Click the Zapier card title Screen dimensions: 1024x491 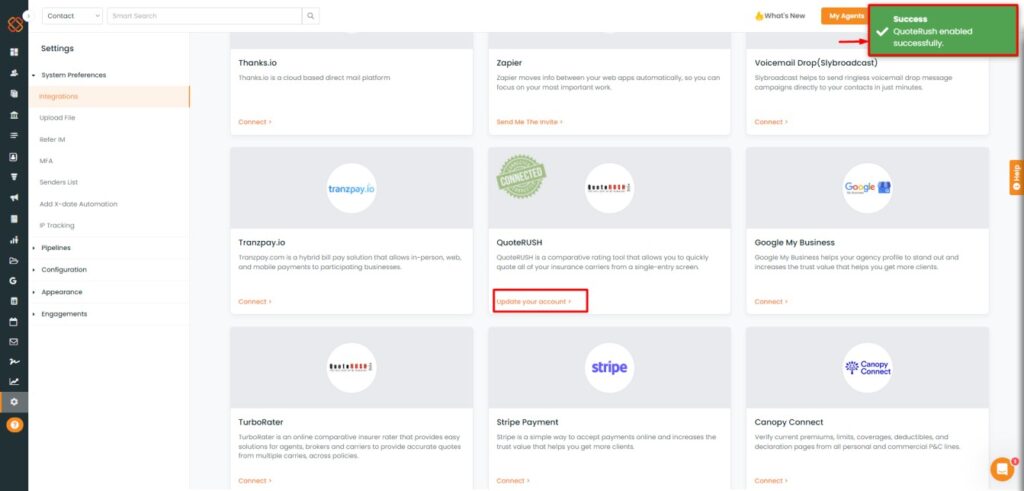pyautogui.click(x=509, y=63)
